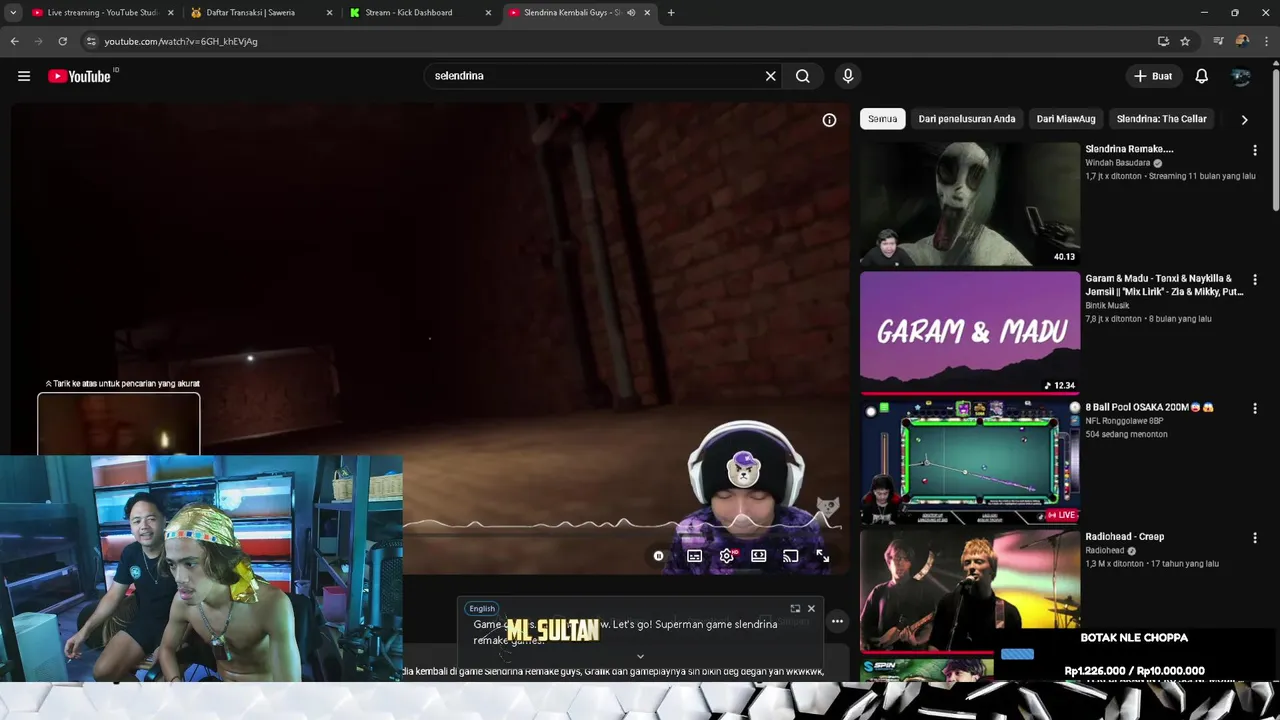Screen dimensions: 1280x720
Task: Open the YouTube account avatar menu
Action: (1241, 76)
